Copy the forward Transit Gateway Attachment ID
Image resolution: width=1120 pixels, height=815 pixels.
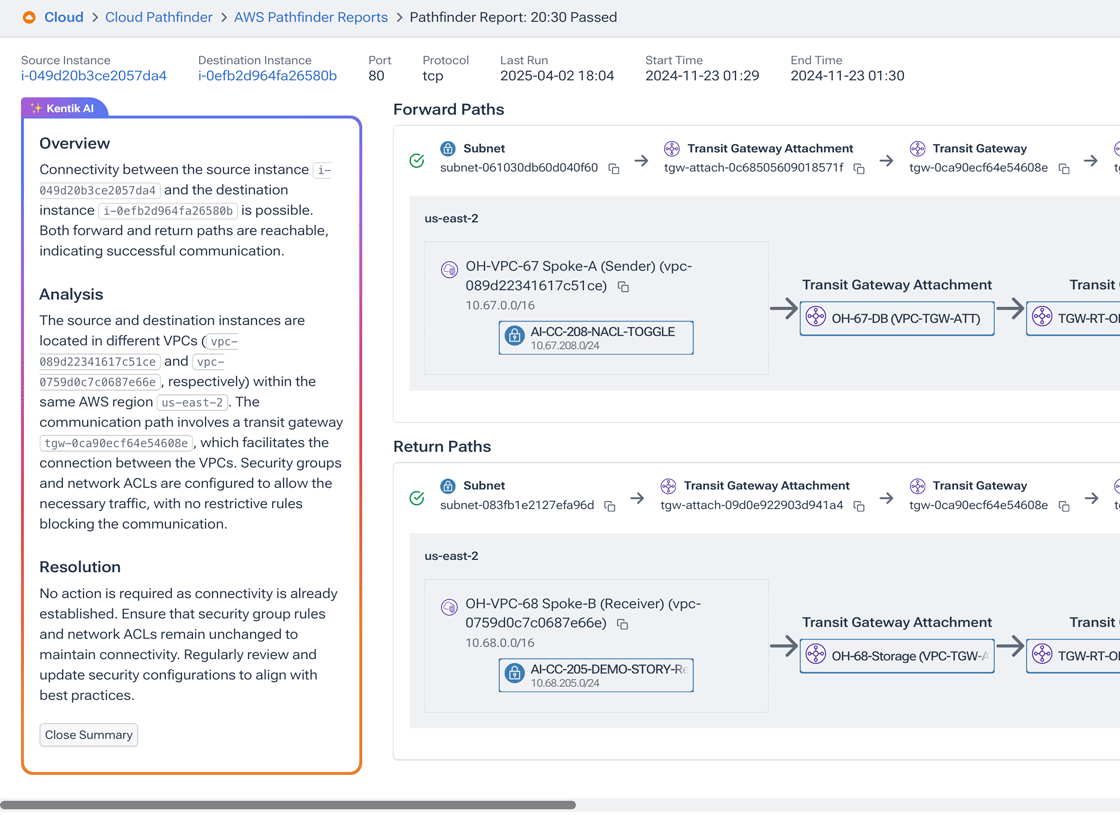point(858,169)
